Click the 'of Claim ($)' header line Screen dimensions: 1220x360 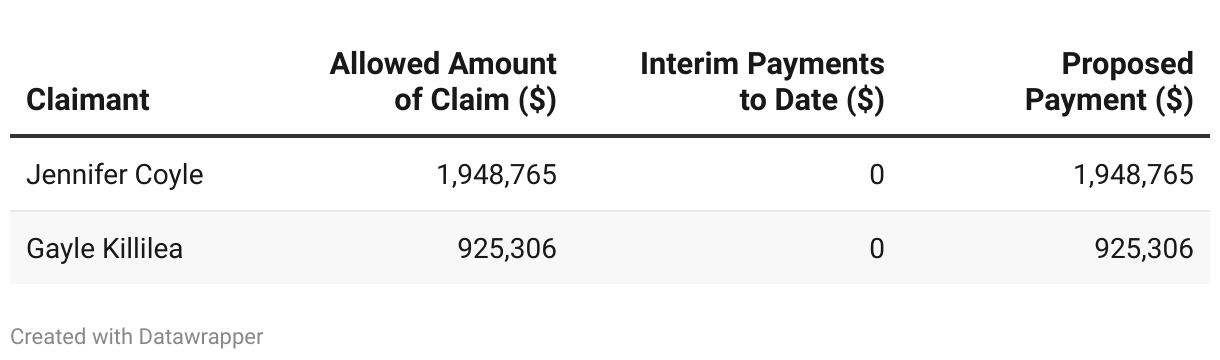pos(476,100)
